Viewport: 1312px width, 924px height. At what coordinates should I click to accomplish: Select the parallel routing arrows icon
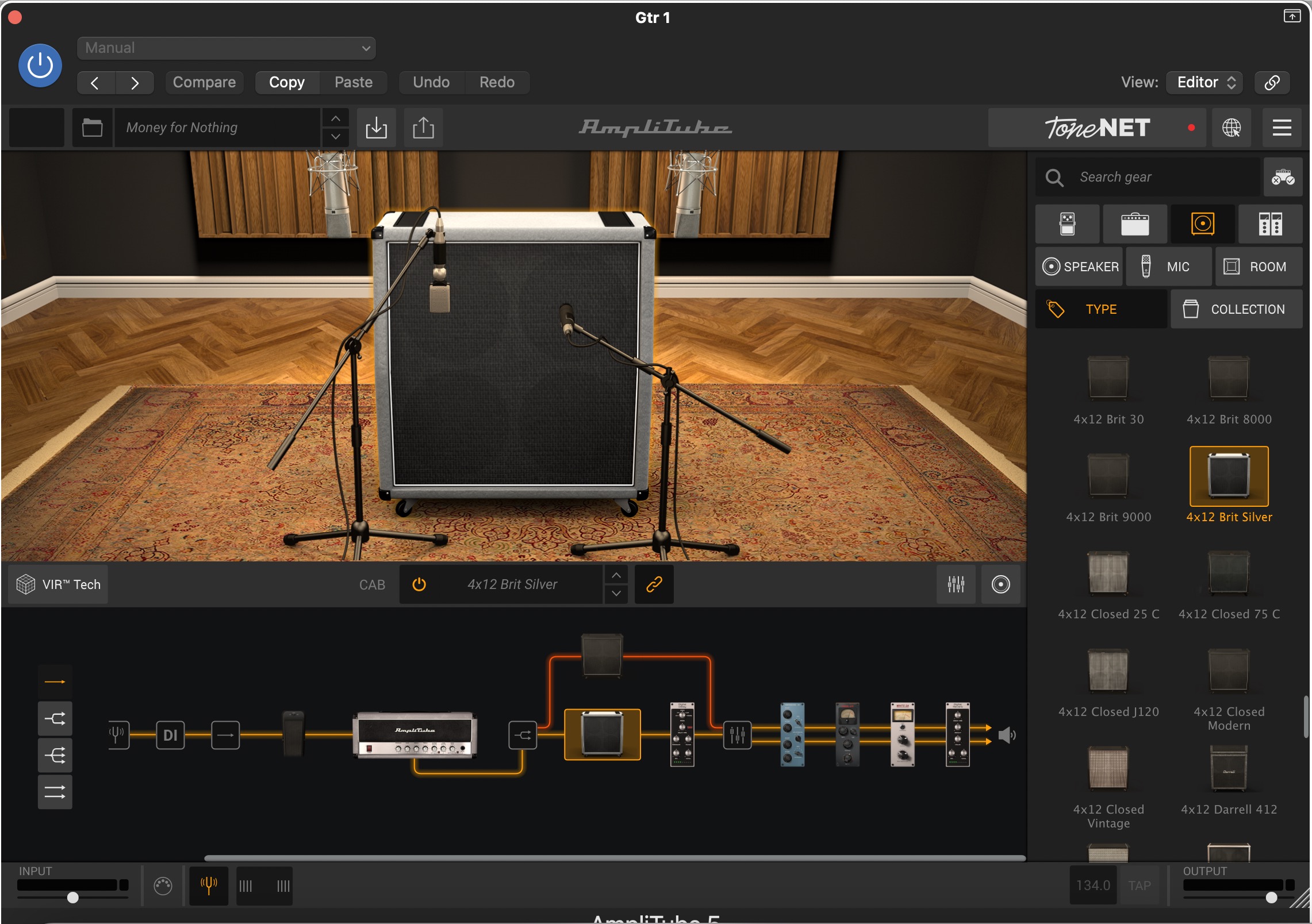(x=55, y=792)
